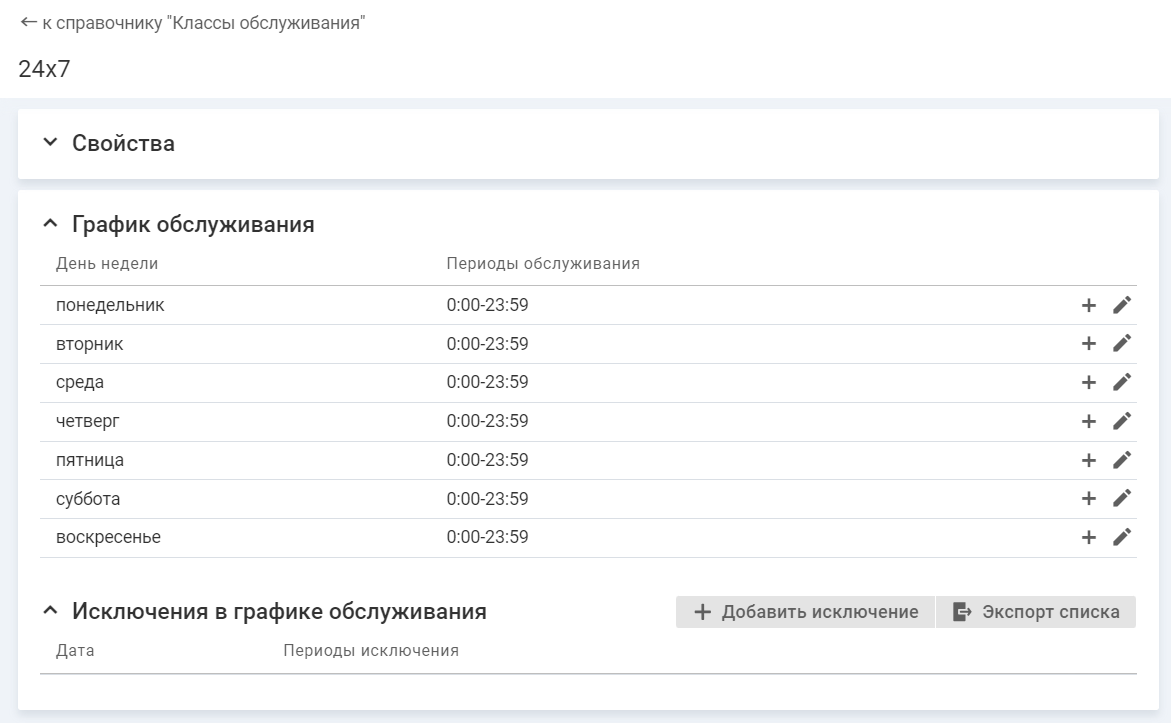Screen dimensions: 1171x723
Task: Click the Периоды обслуживания column header
Action: click(x=543, y=264)
